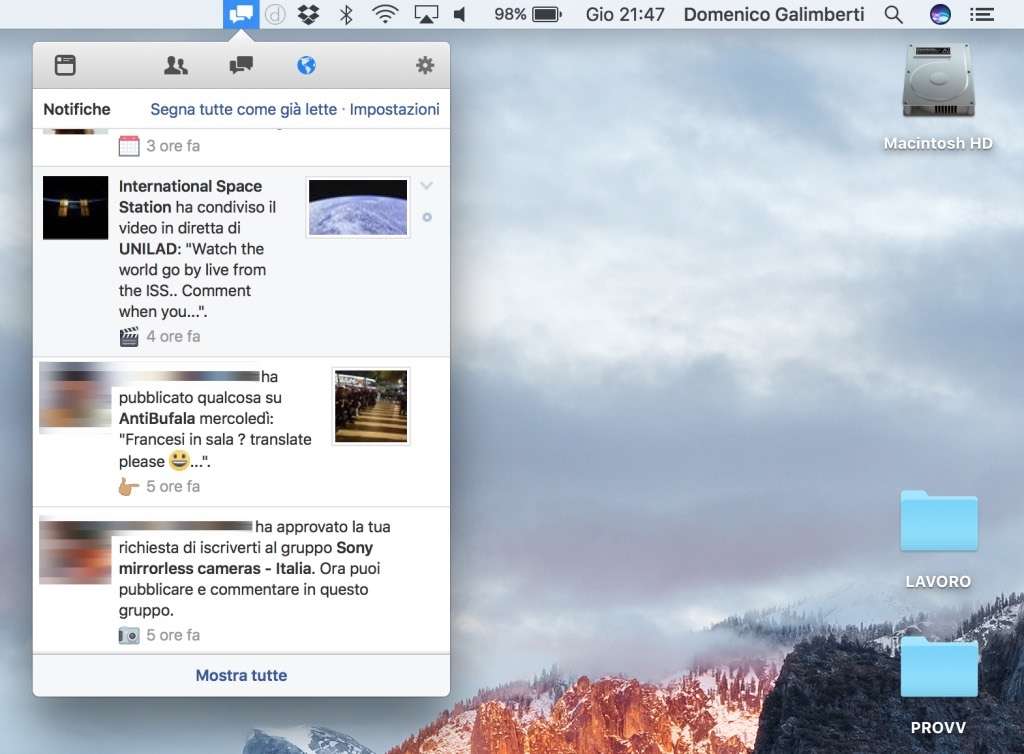The image size is (1024, 754).
Task: Click the Wi-Fi menu bar icon
Action: pos(384,14)
